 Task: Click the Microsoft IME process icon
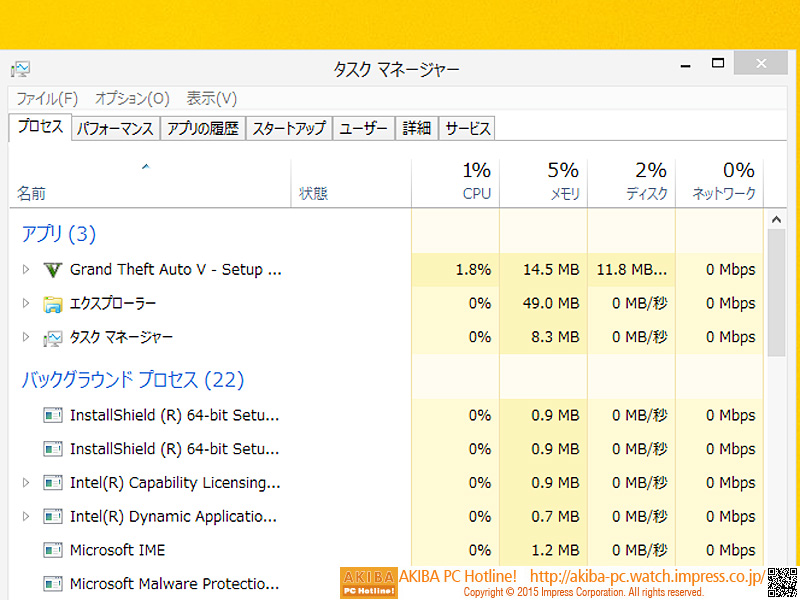coord(53,550)
